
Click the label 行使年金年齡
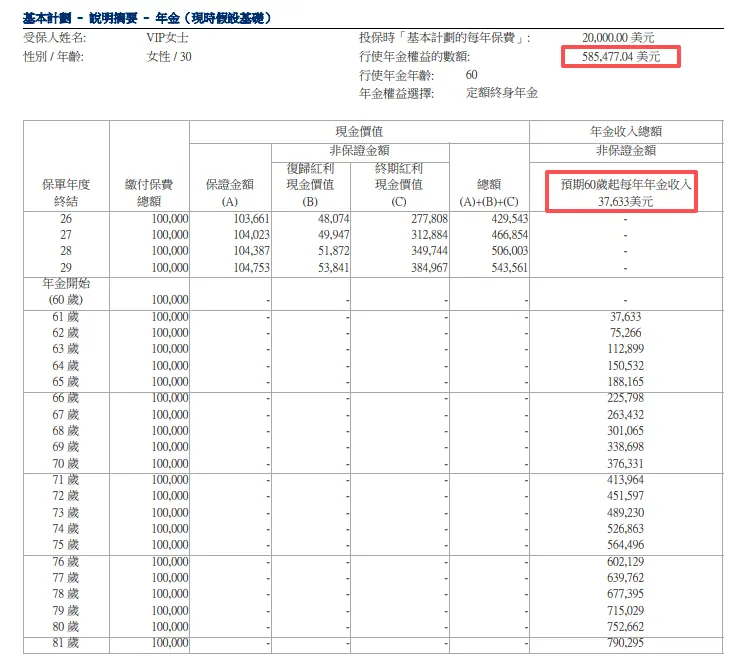click(396, 75)
